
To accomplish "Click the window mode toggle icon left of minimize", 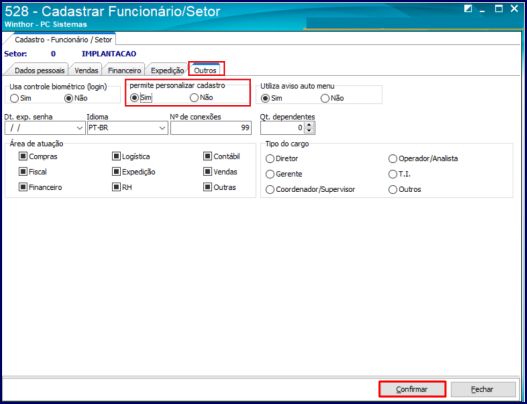I will [x=468, y=9].
